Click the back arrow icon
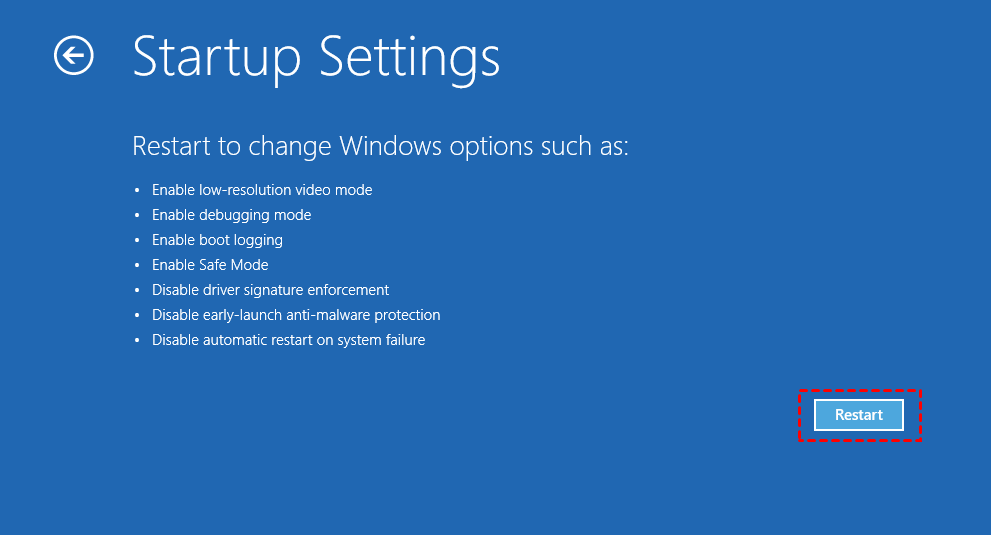The width and height of the screenshot is (991, 535). (73, 56)
